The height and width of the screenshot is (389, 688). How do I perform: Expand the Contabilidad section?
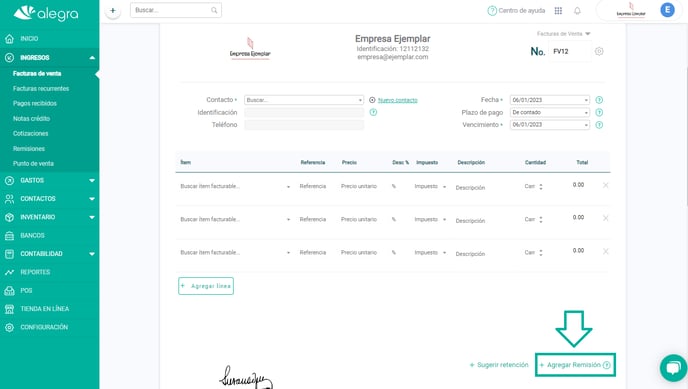[x=50, y=253]
